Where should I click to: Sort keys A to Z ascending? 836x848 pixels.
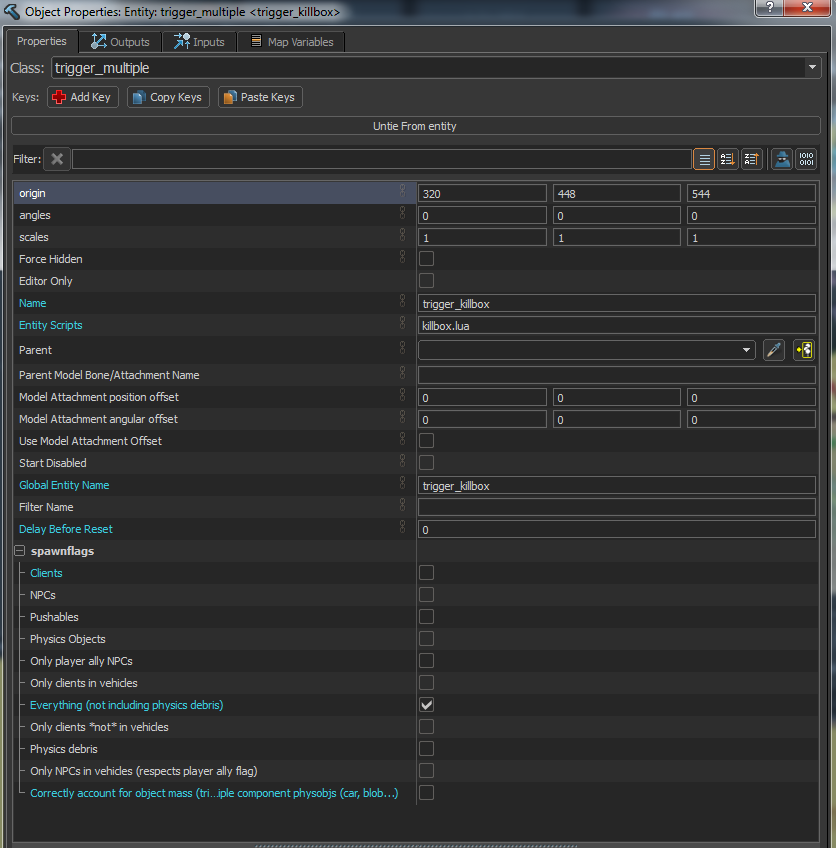click(728, 159)
